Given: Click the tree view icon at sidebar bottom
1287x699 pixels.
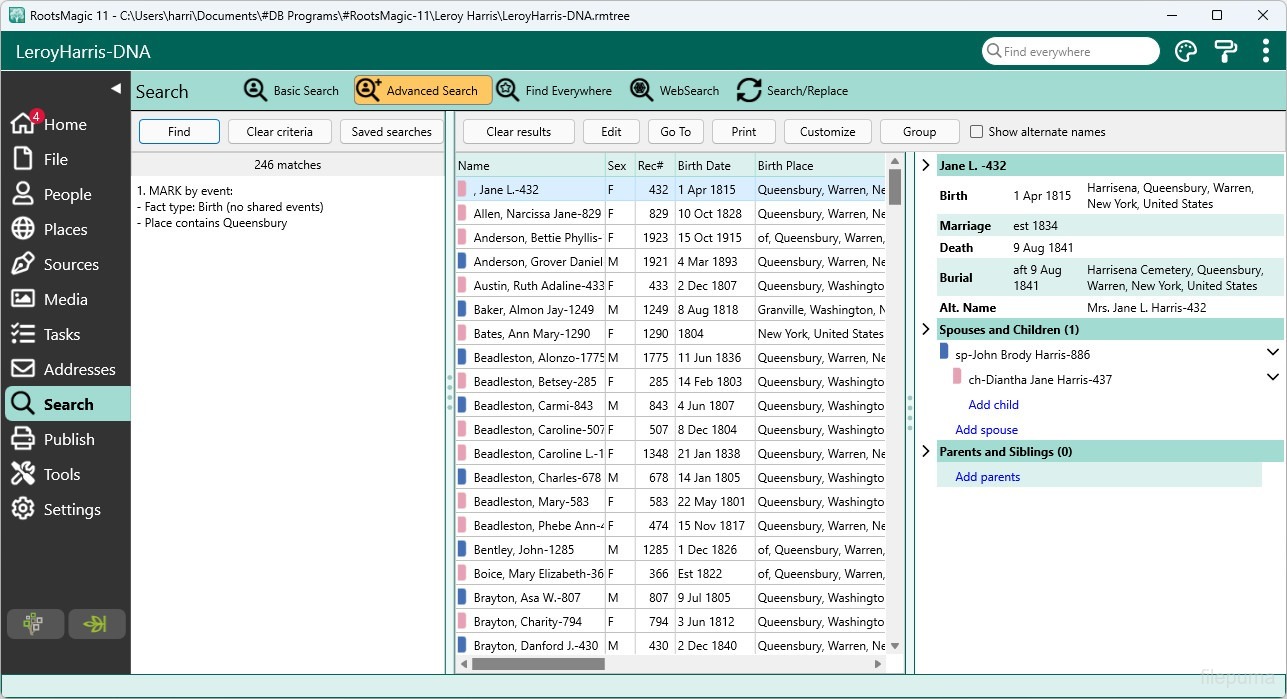Looking at the screenshot, I should (35, 624).
